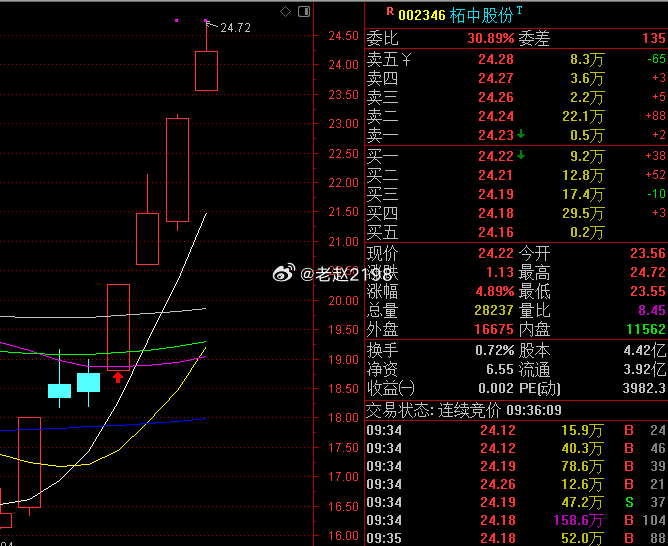Click the 今开 value 23.56

648,253
